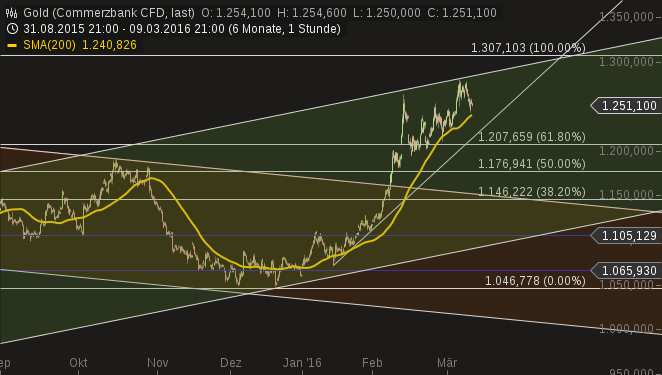662x375 pixels.
Task: Click the date range 31.08.2015 - 09.03.2016 text
Action: point(182,29)
